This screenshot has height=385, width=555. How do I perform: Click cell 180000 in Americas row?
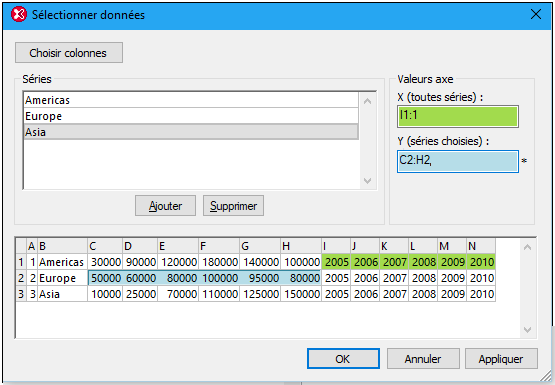[x=219, y=262]
